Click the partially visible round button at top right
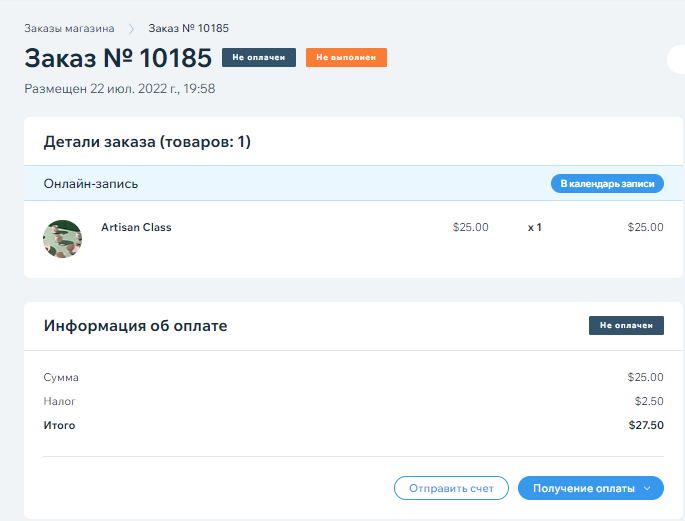The image size is (685, 521). click(677, 59)
